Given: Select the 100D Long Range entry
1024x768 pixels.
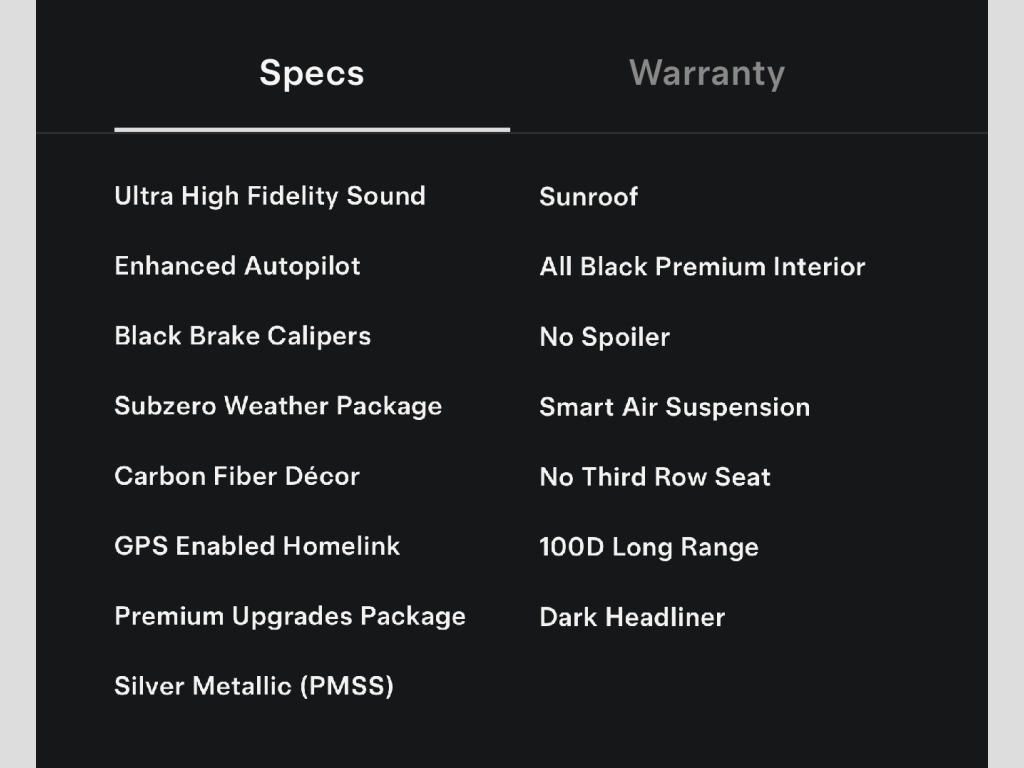Looking at the screenshot, I should 648,547.
